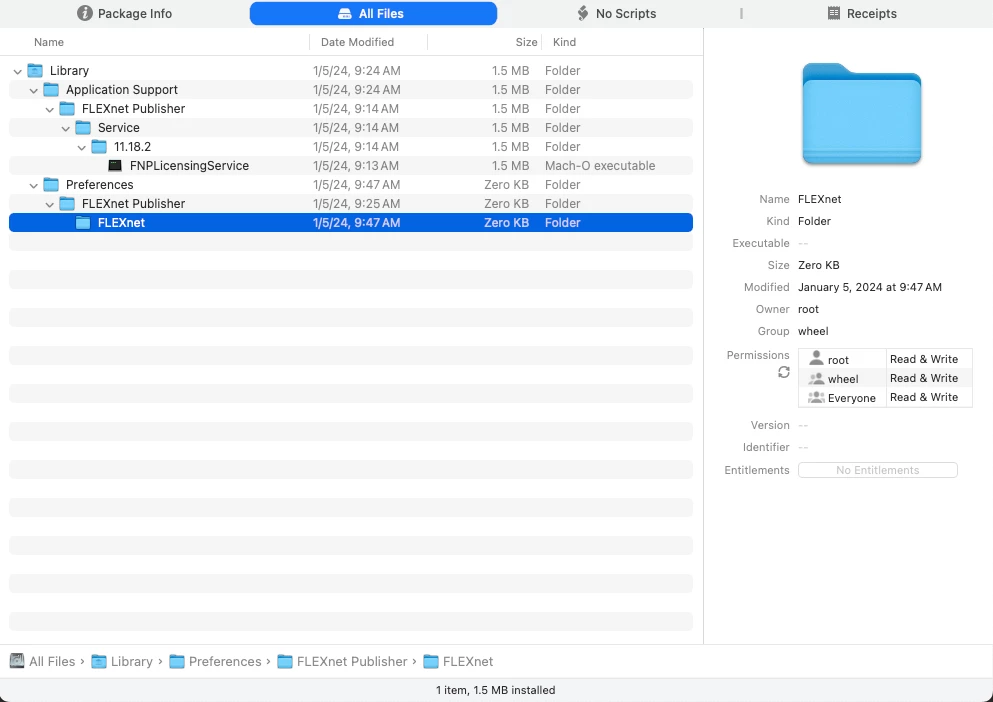993x702 pixels.
Task: Click the 11.18.2 folder icon
Action: (x=99, y=146)
